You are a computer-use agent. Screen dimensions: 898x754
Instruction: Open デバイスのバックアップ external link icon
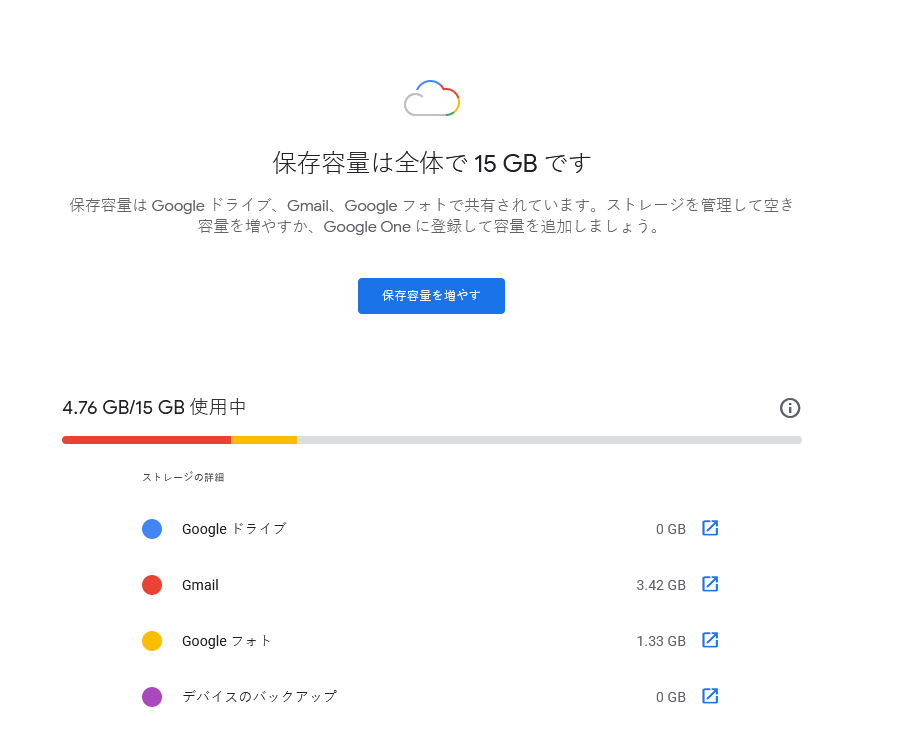710,696
